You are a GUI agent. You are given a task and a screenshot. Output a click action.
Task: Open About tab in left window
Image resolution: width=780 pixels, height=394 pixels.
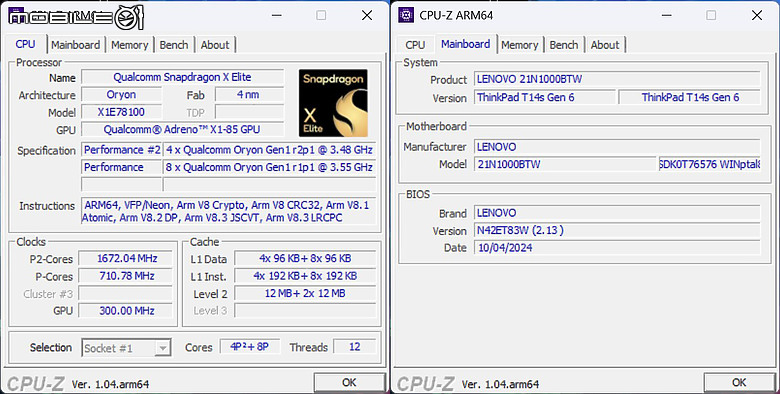[215, 45]
